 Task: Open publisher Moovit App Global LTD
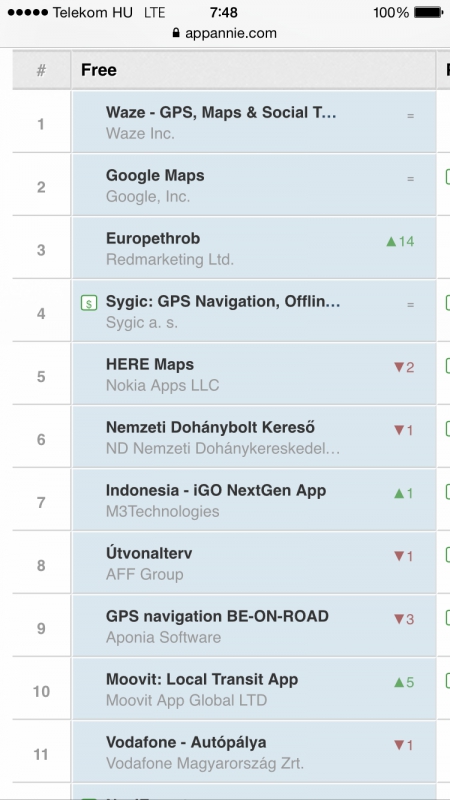(186, 700)
